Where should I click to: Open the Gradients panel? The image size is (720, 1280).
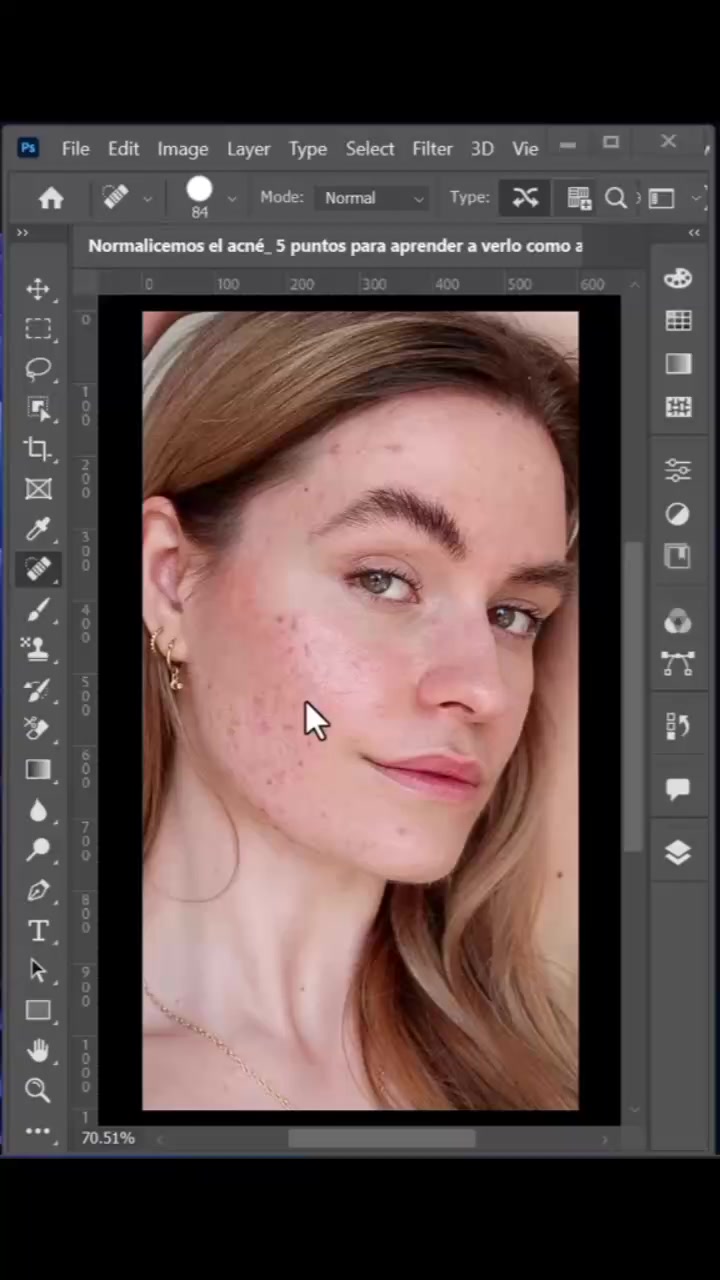(678, 364)
